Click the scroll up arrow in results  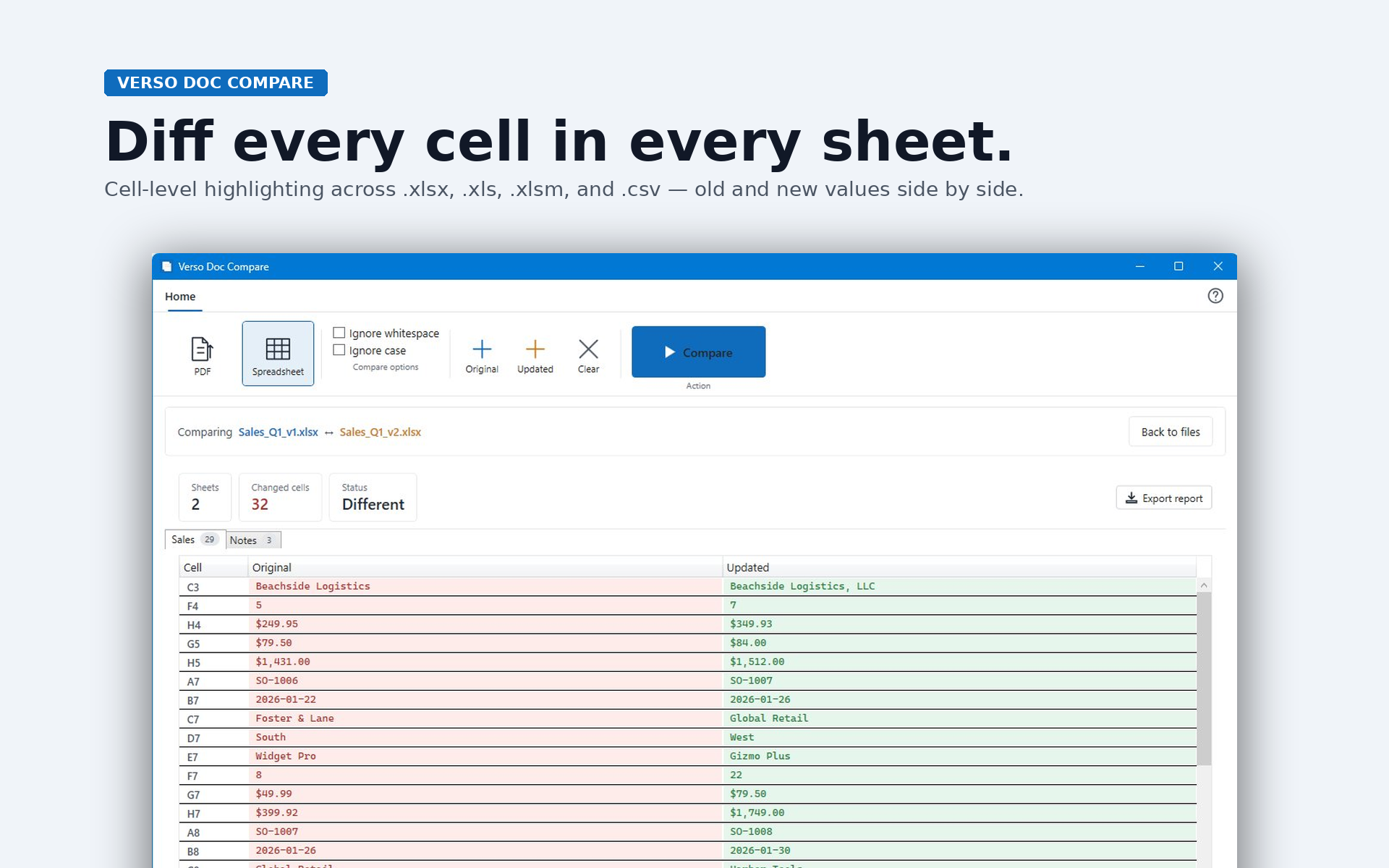click(x=1204, y=585)
